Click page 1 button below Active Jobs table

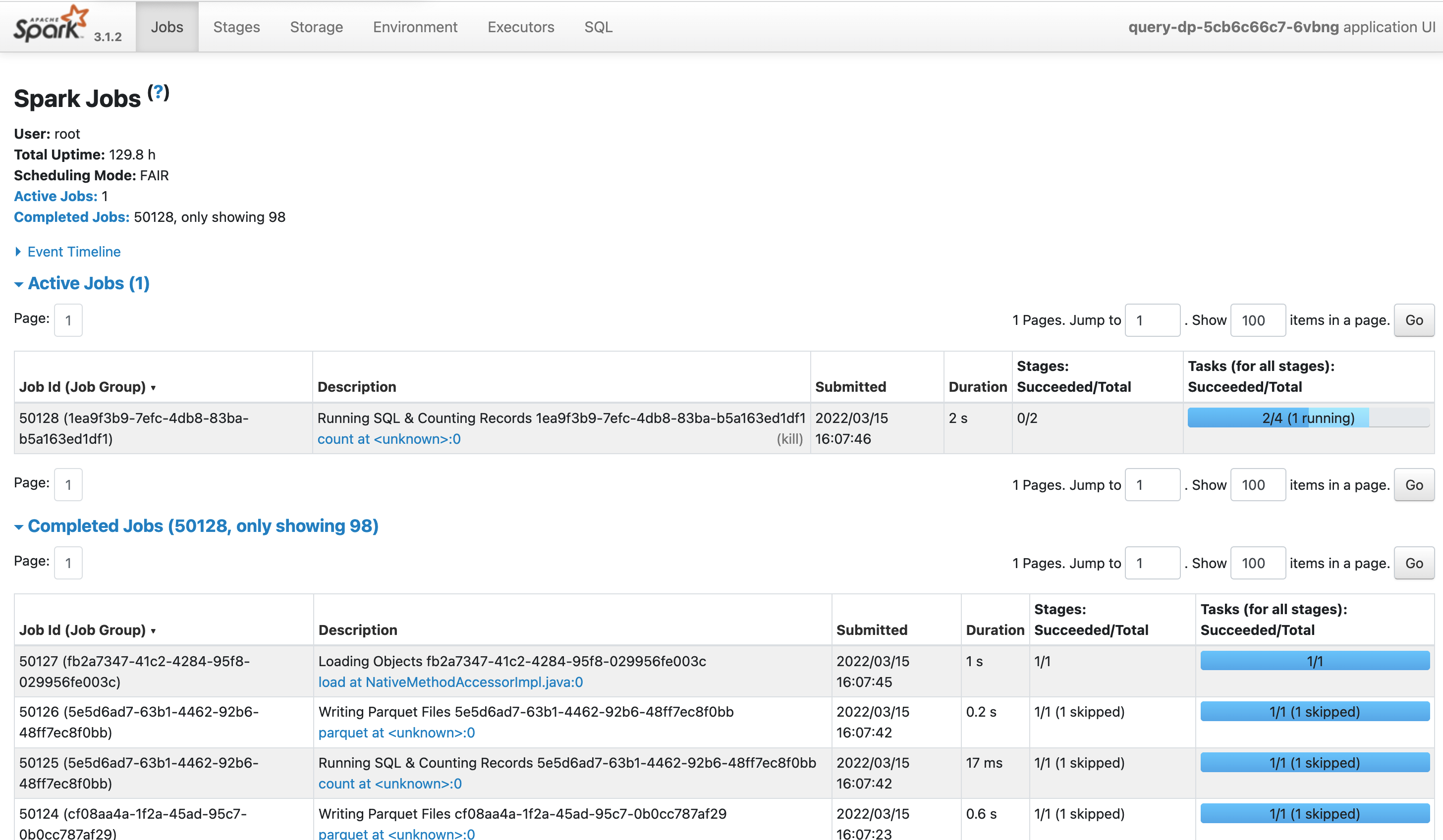point(68,485)
